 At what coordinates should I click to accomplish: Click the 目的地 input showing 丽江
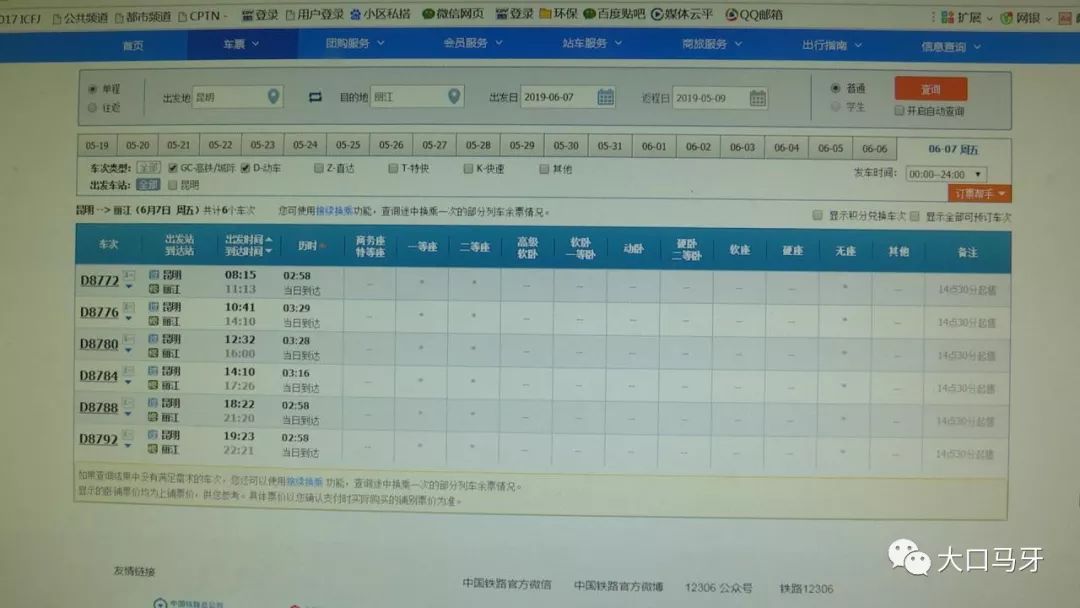(417, 97)
